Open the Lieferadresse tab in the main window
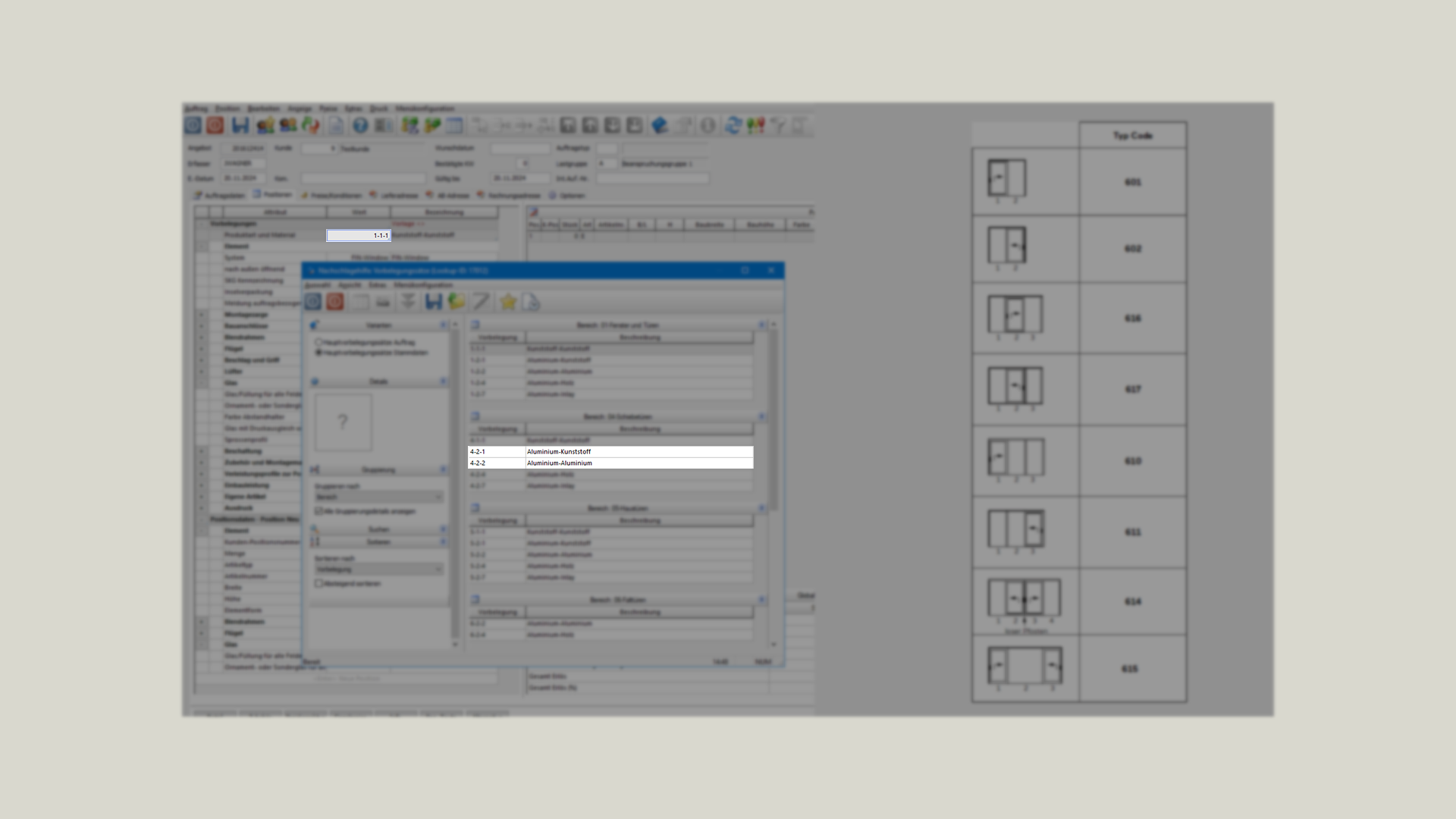 click(394, 196)
